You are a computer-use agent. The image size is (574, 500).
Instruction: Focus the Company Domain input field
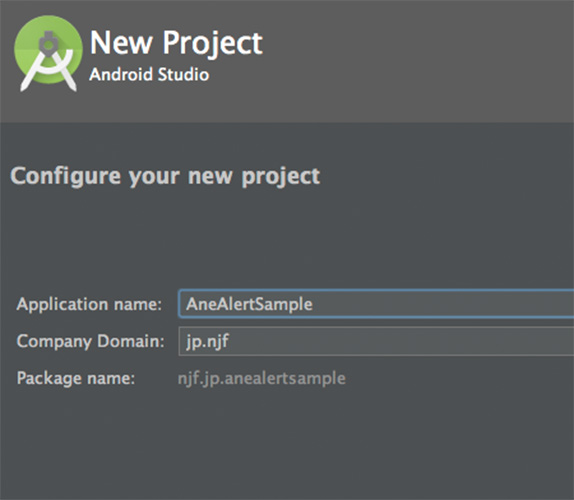coord(376,342)
